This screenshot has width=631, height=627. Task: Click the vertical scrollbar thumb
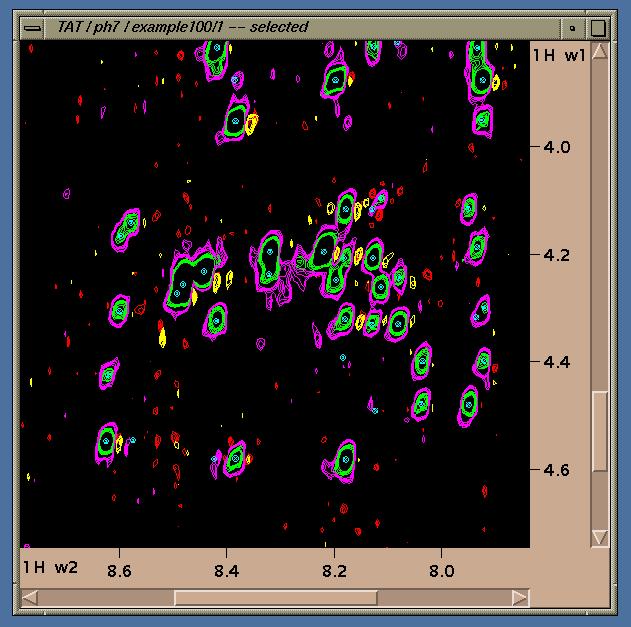(599, 430)
